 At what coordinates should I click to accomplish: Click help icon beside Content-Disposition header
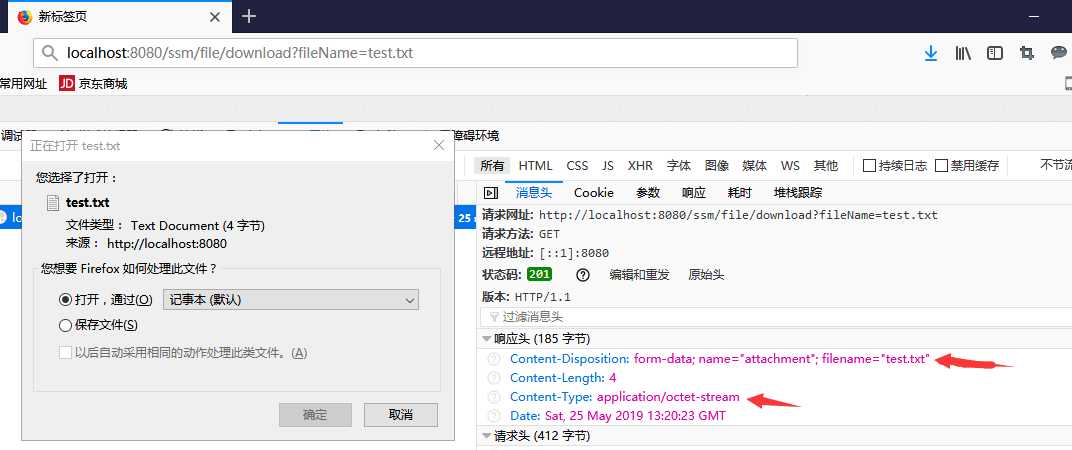[494, 359]
